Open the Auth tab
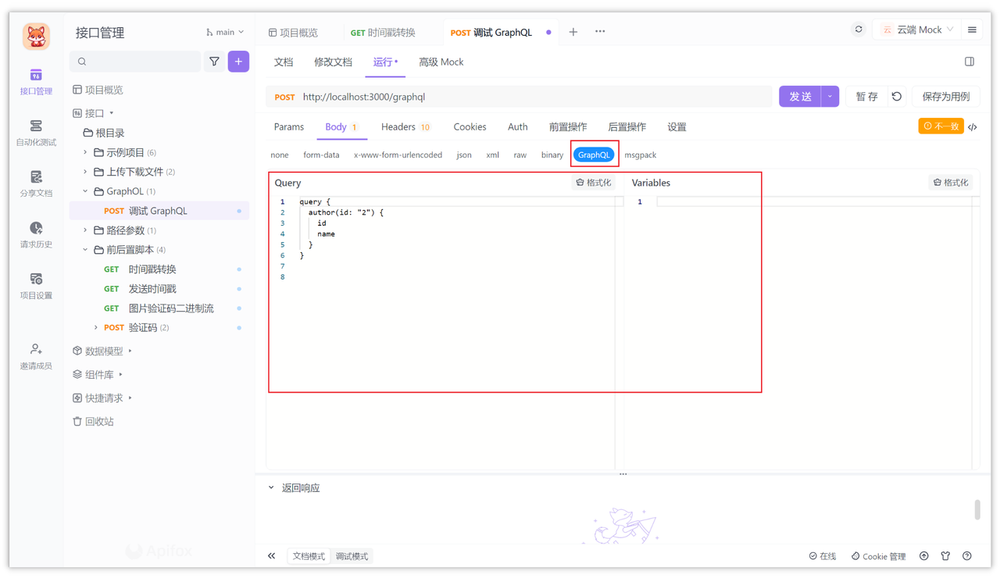 tap(518, 127)
